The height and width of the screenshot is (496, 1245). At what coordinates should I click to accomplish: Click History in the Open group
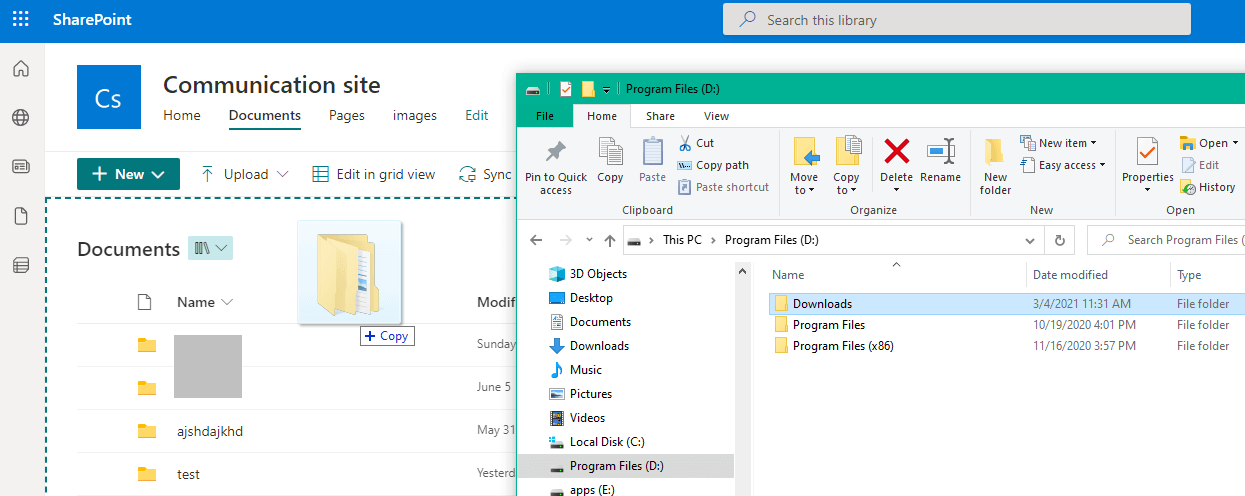pyautogui.click(x=1208, y=187)
